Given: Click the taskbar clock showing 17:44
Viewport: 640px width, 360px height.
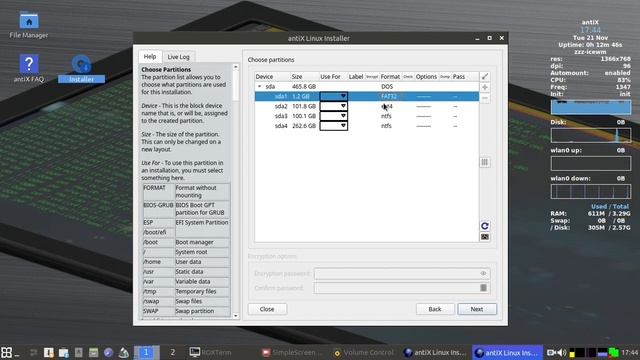Looking at the screenshot, I should 630,352.
